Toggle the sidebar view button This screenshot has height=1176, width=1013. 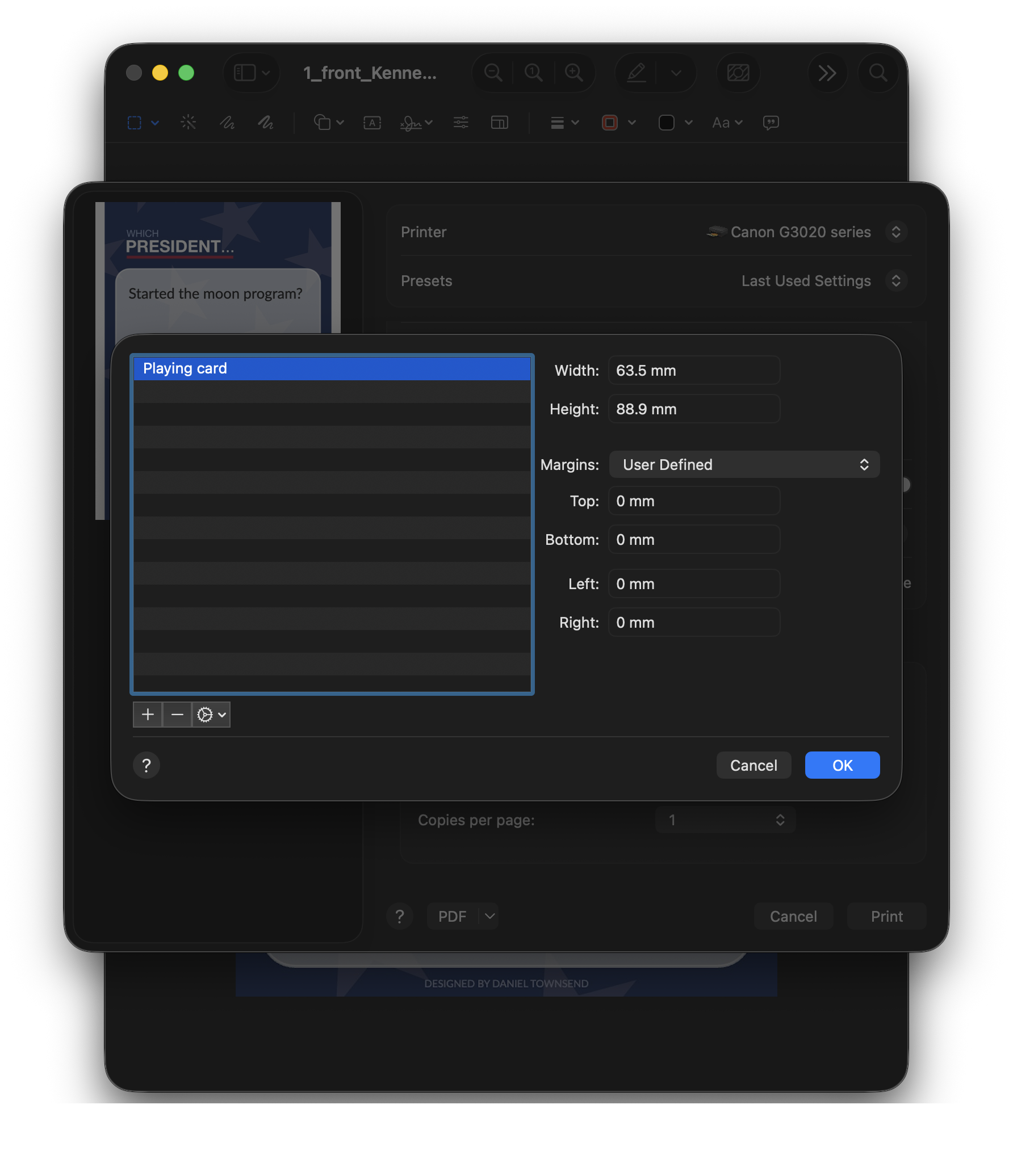point(245,73)
